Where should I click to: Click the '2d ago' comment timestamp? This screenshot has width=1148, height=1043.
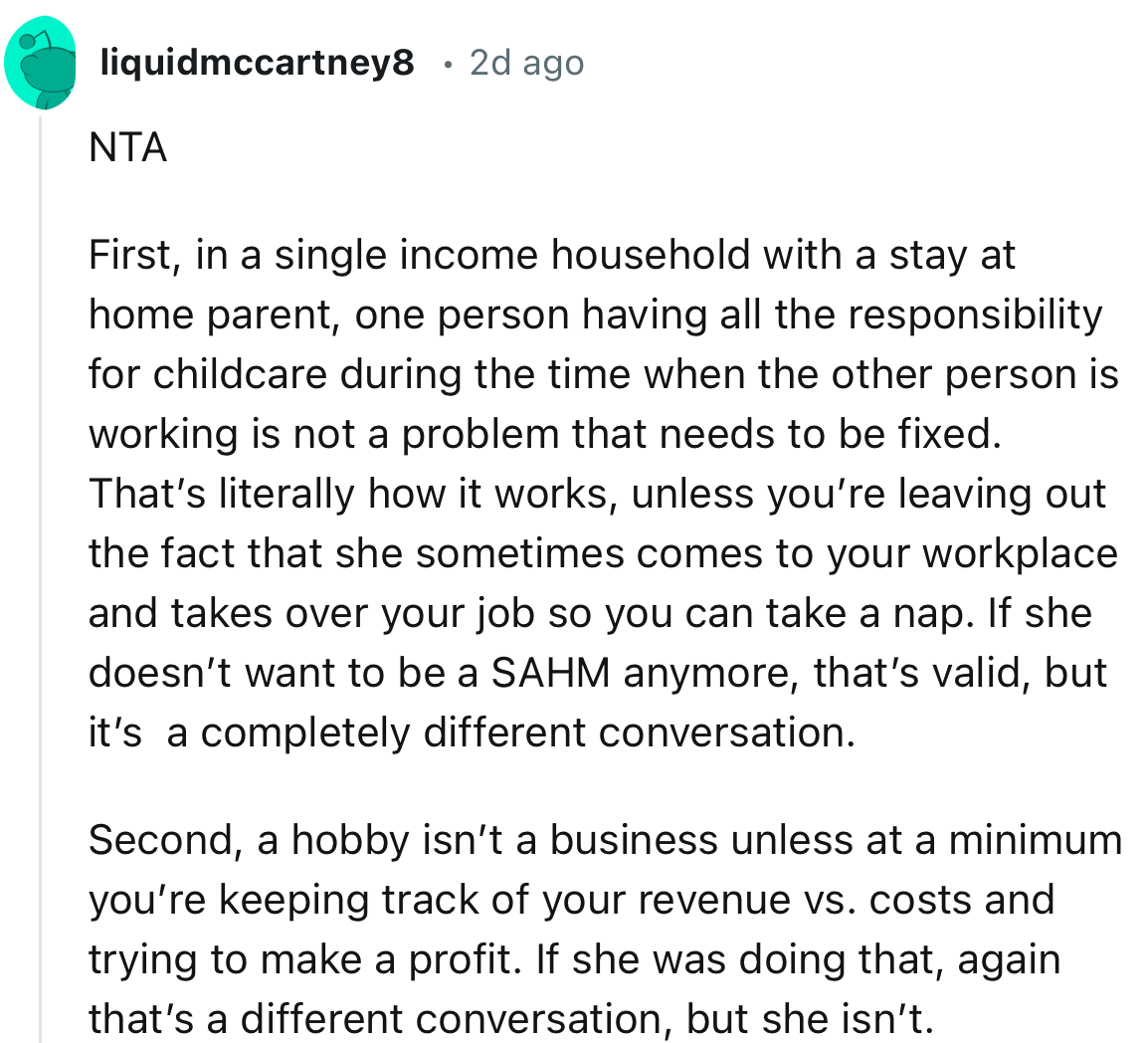[x=526, y=64]
